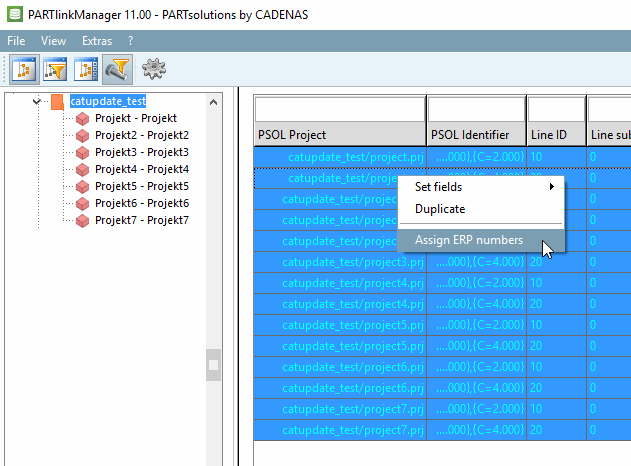
Task: Click the tree panel scroll up arrow
Action: click(x=213, y=102)
